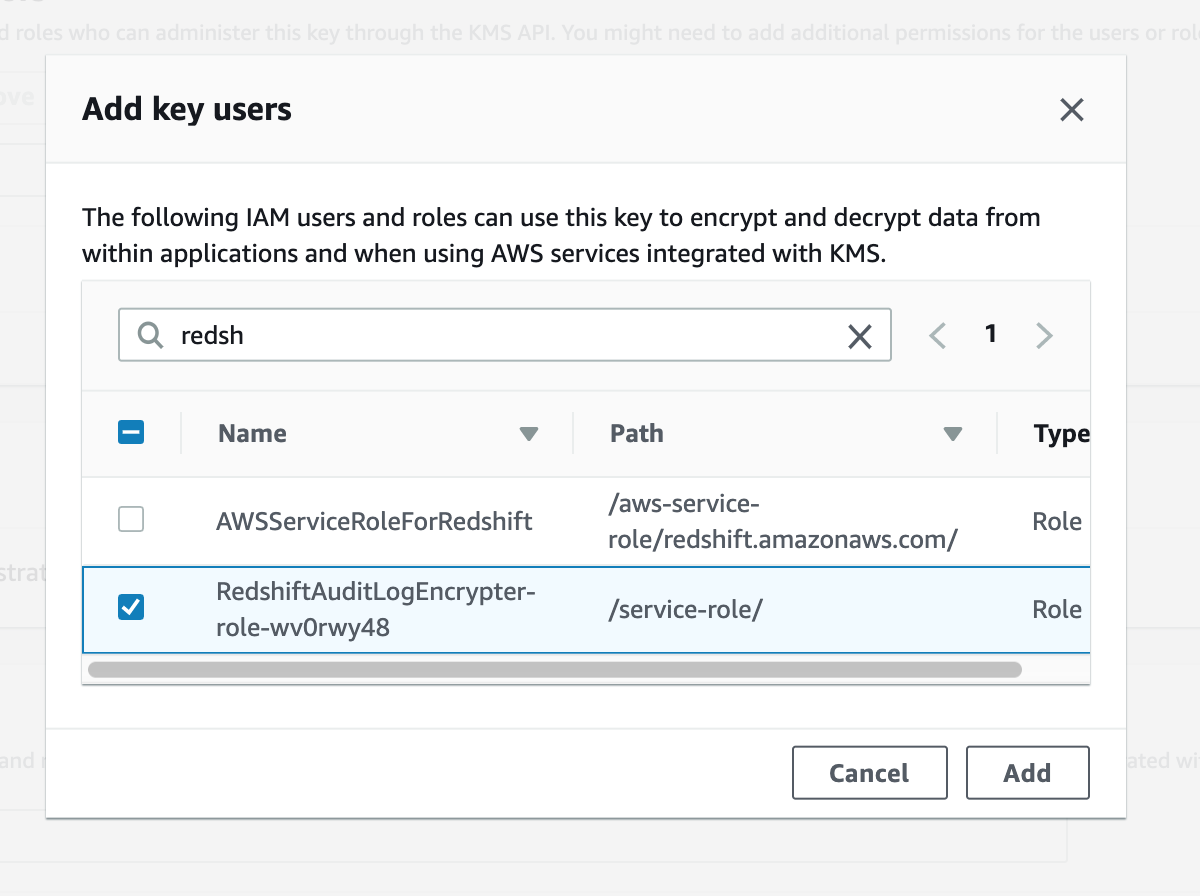Toggle the select-all header checkbox
This screenshot has width=1200, height=896.
pos(131,432)
